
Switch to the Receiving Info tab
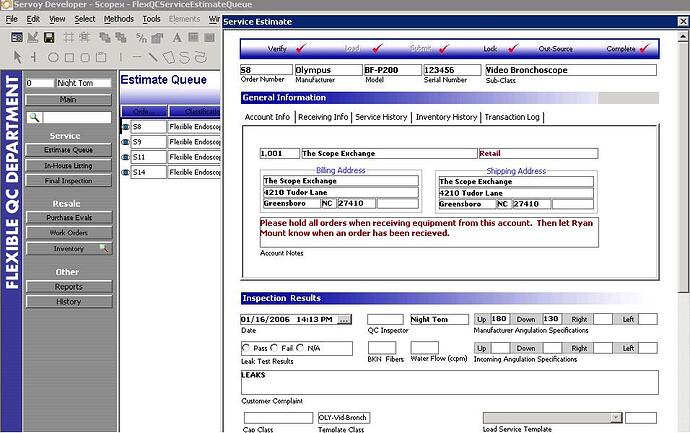pyautogui.click(x=323, y=117)
